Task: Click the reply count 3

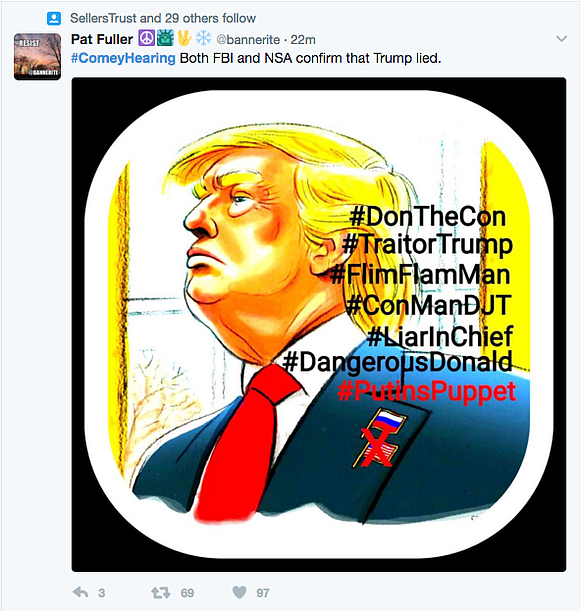Action: point(101,593)
